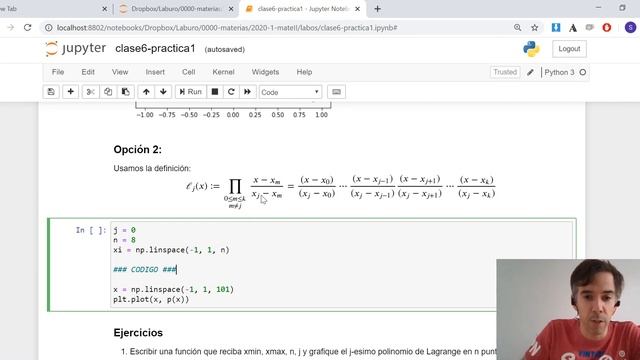The image size is (640, 360).
Task: Click the 'Usamos la definición:' text
Action: click(x=152, y=168)
